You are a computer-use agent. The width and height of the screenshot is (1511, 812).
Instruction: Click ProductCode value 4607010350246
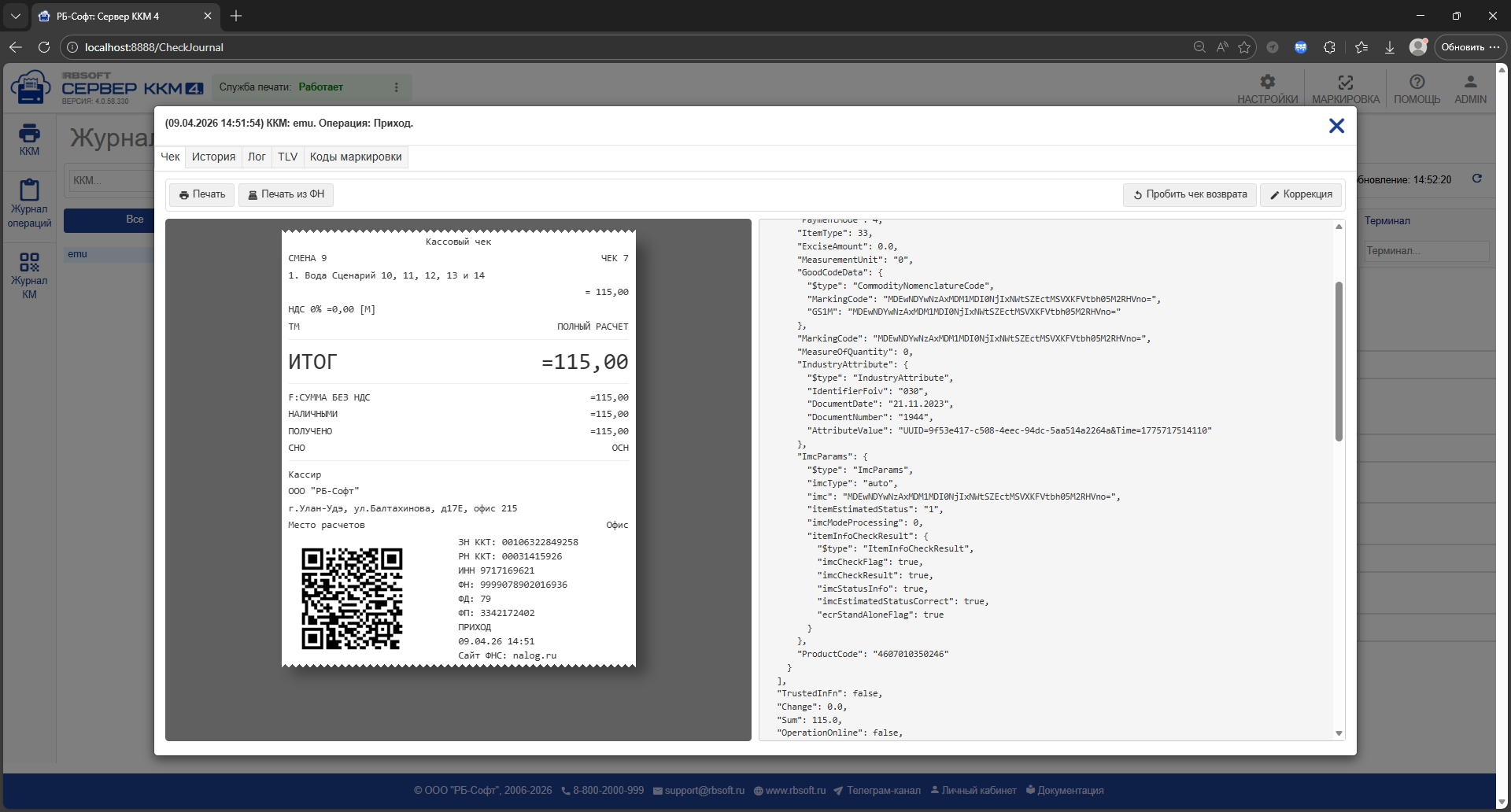click(x=911, y=654)
